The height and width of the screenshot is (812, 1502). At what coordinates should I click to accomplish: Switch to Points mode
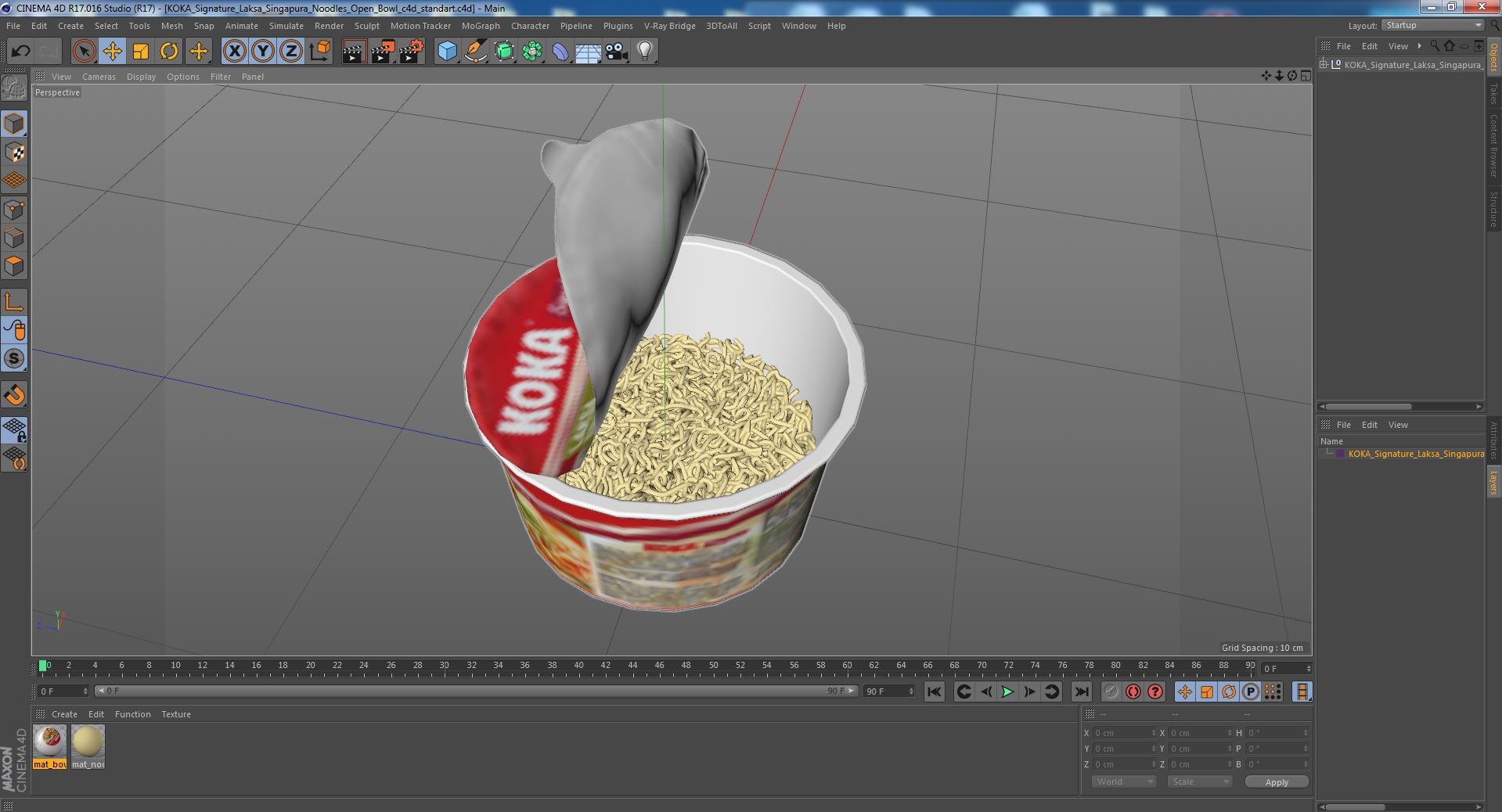(x=14, y=210)
